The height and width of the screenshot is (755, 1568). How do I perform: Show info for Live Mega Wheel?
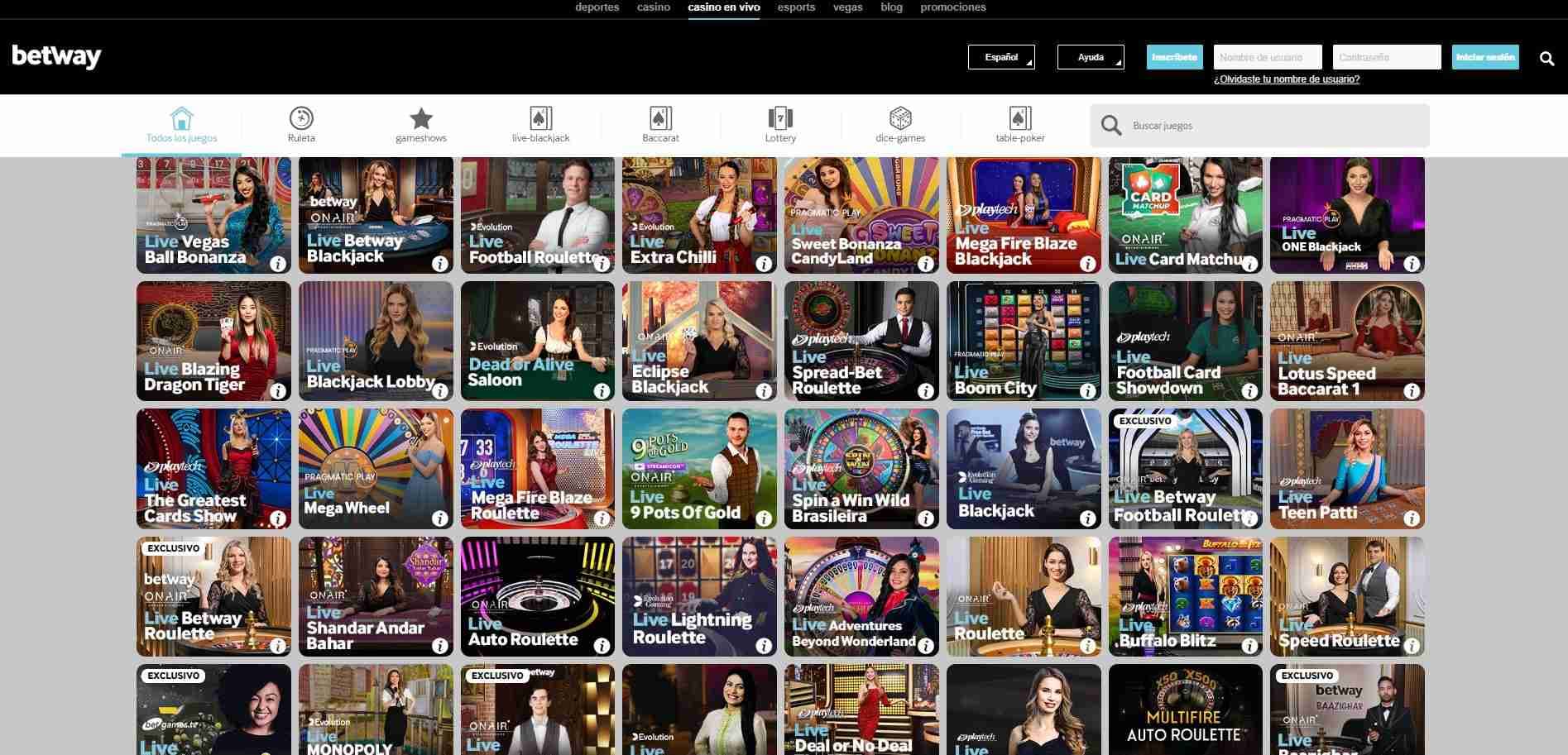[441, 520]
